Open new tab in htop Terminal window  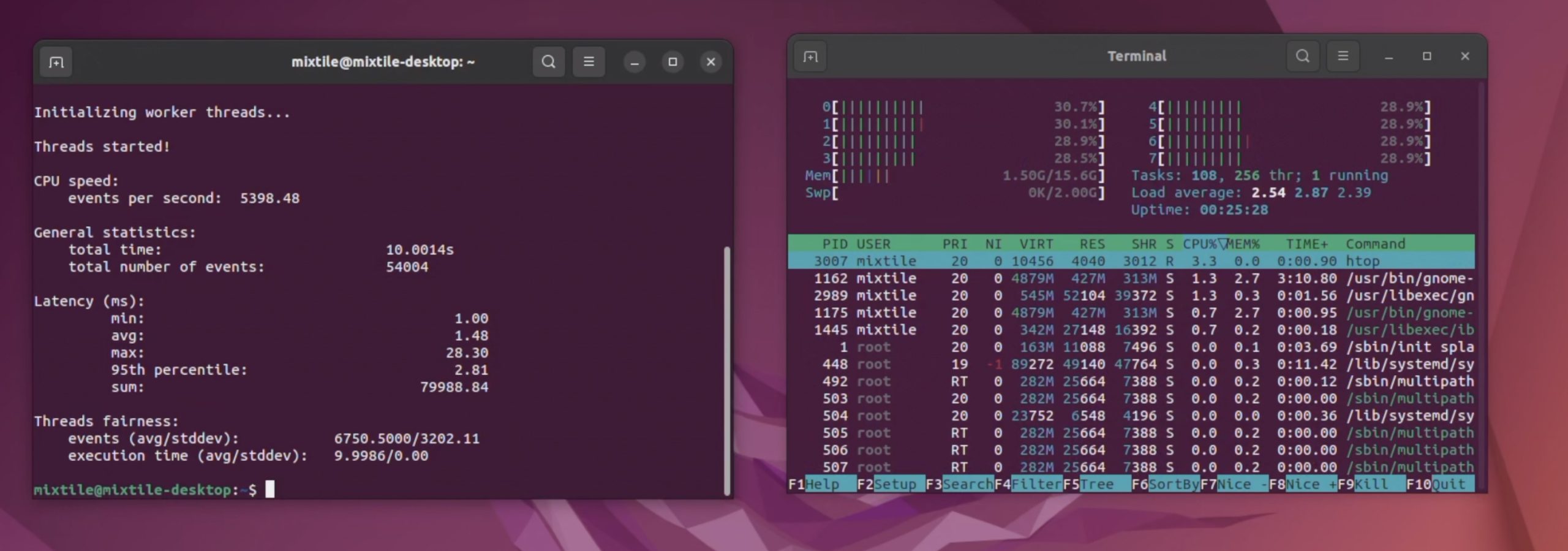[810, 56]
